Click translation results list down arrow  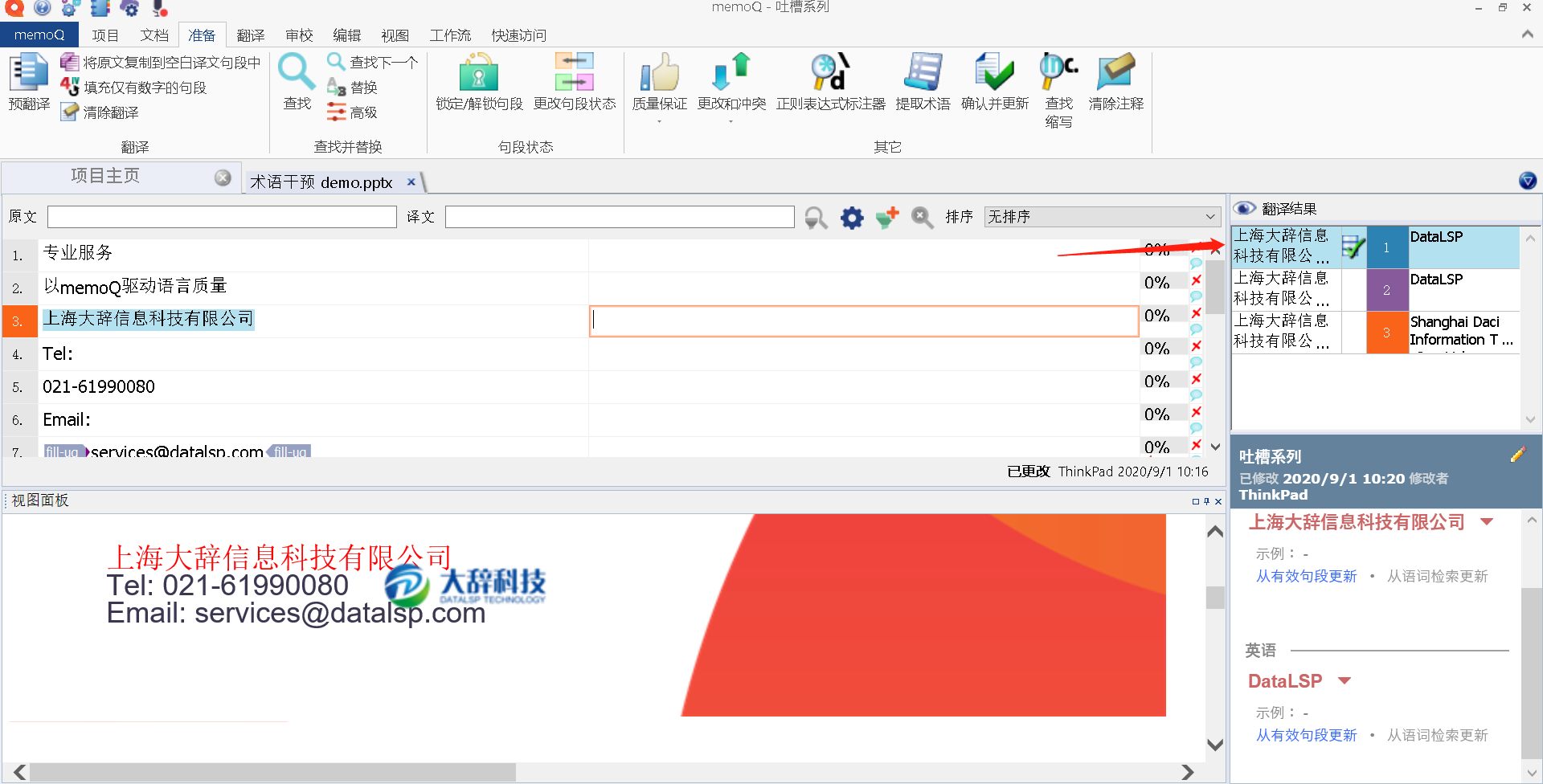coord(1530,419)
